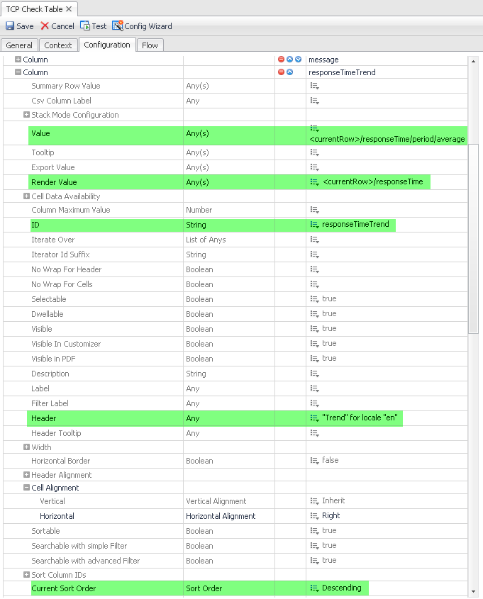Expand Header Alignment section
The height and width of the screenshot is (599, 483).
coord(26,475)
